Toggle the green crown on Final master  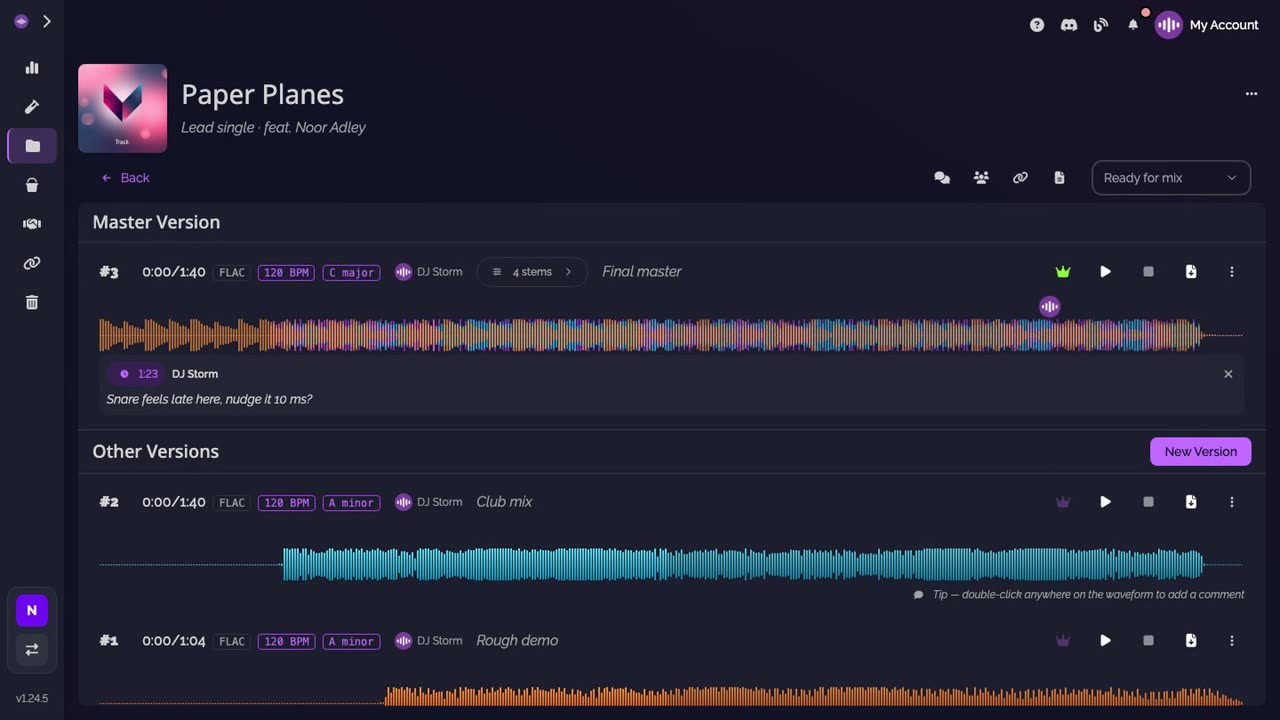[x=1063, y=272]
